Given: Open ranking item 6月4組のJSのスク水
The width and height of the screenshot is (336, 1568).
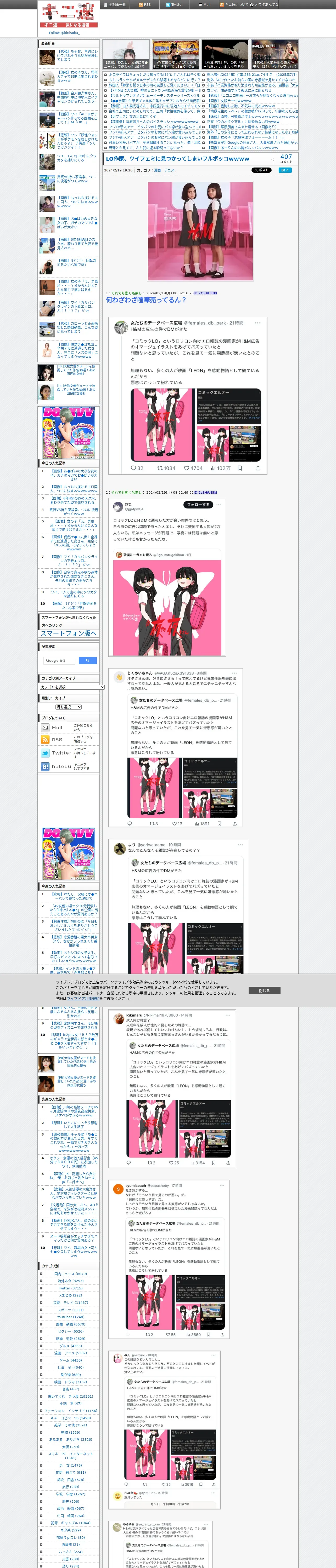Looking at the screenshot, I should pos(73,500).
